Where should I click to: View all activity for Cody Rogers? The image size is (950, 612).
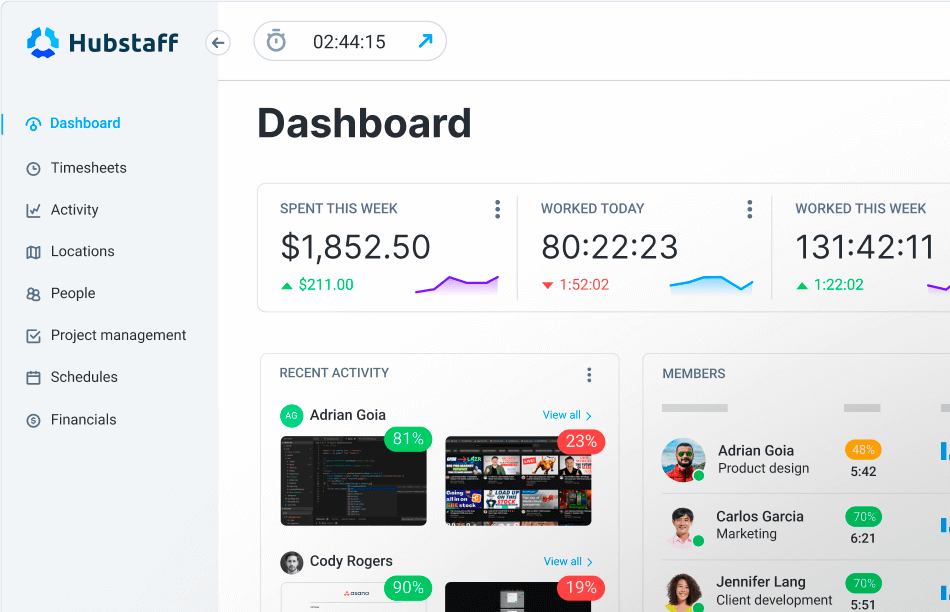pyautogui.click(x=566, y=561)
